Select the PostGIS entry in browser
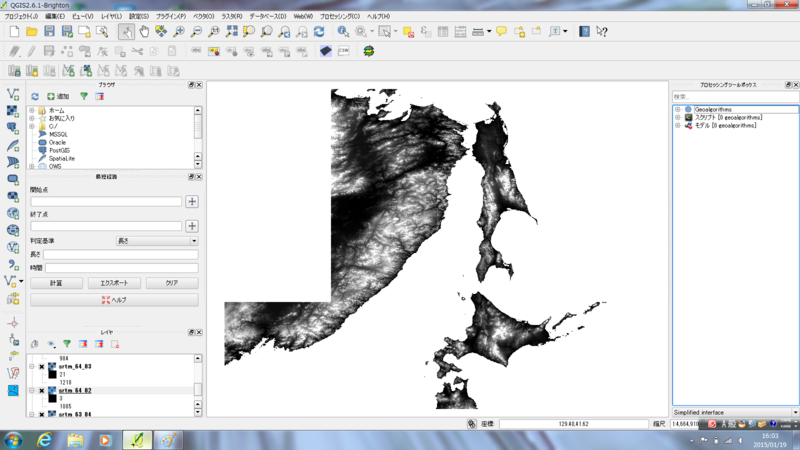Viewport: 800px width, 450px height. click(59, 151)
